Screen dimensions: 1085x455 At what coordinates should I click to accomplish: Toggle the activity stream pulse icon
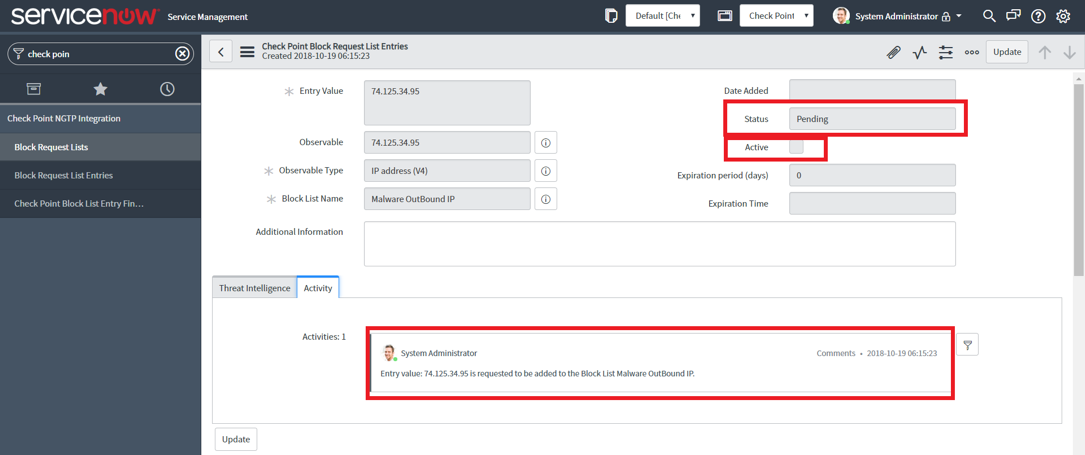click(919, 52)
